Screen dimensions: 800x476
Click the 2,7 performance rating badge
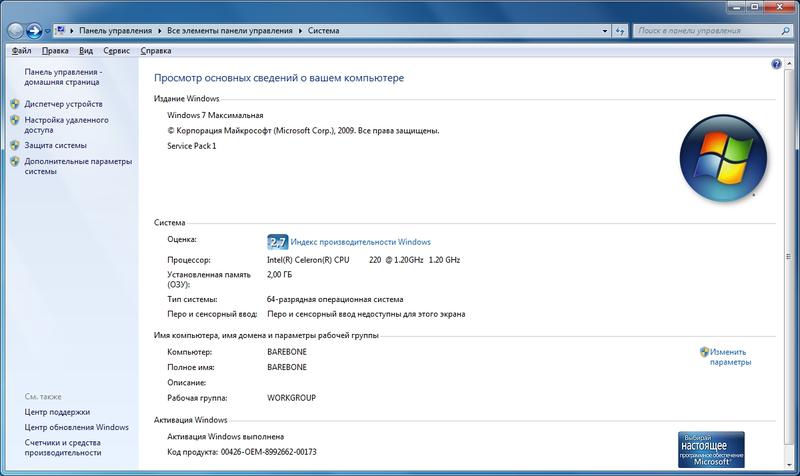[278, 242]
